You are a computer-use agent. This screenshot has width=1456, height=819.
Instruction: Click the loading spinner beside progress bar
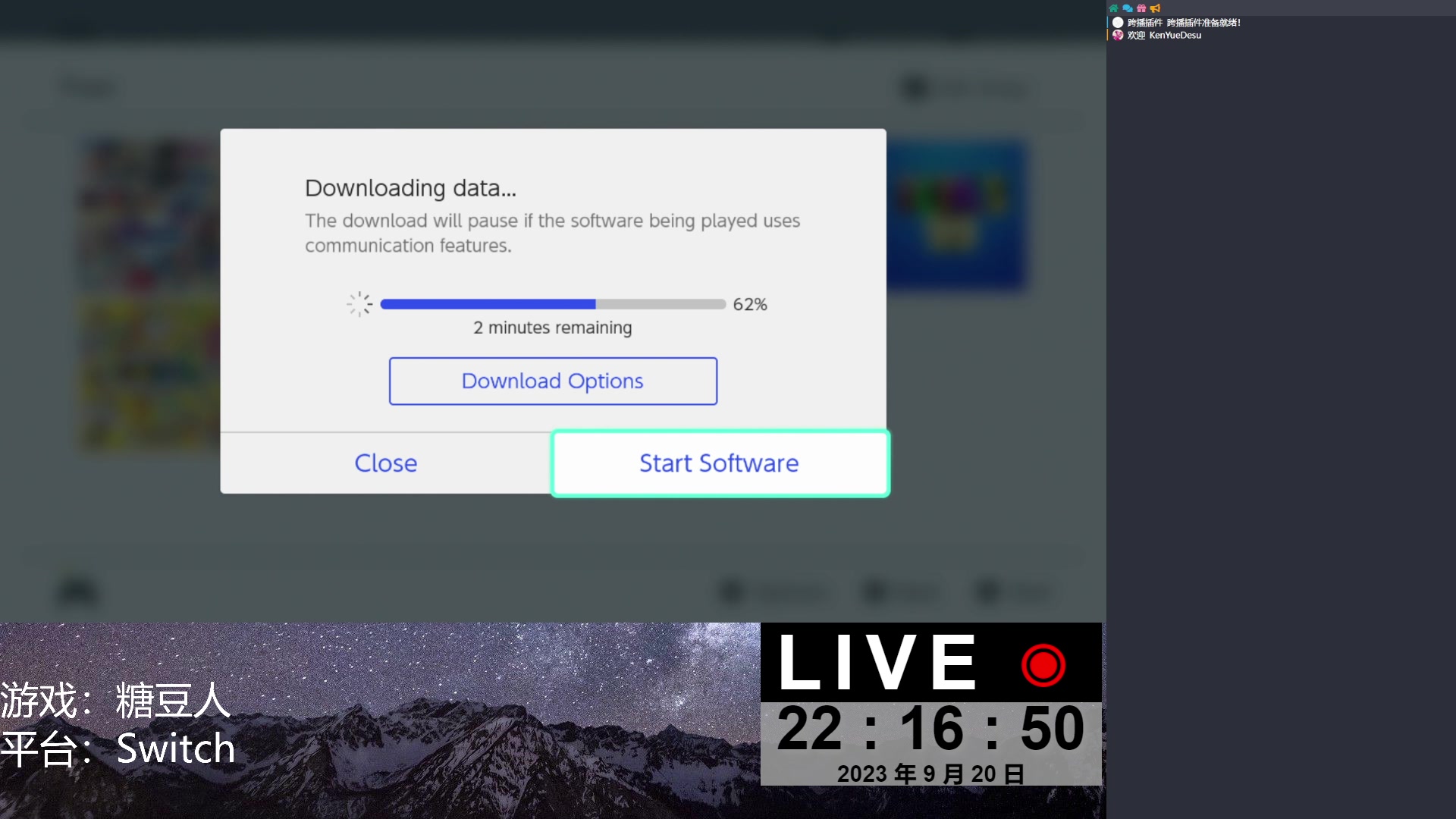pos(359,304)
